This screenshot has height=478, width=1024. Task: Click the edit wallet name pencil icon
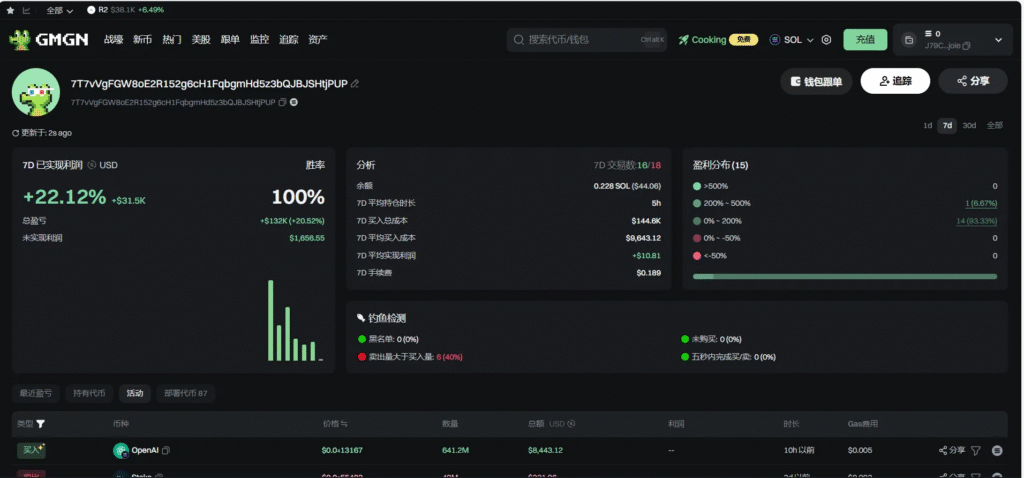coord(355,84)
